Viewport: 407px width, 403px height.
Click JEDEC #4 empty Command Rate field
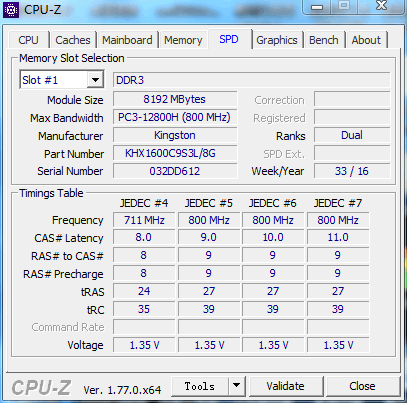[x=144, y=327]
